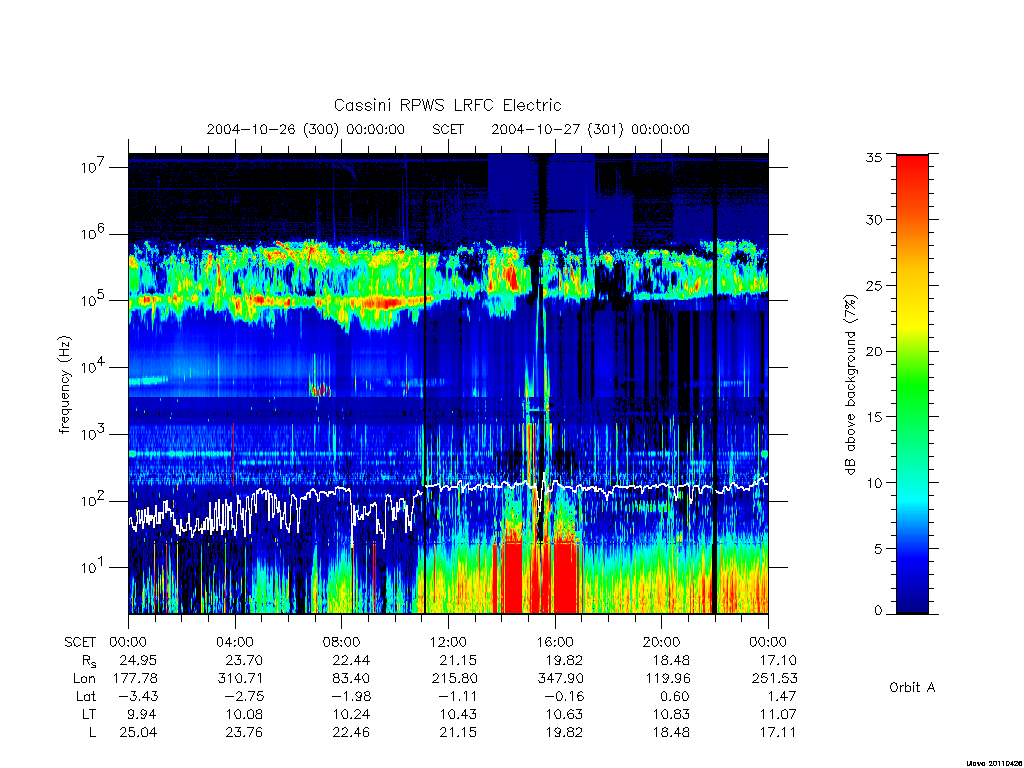The height and width of the screenshot is (768, 1024).
Task: Click the color bar gradient legend
Action: pyautogui.click(x=912, y=384)
